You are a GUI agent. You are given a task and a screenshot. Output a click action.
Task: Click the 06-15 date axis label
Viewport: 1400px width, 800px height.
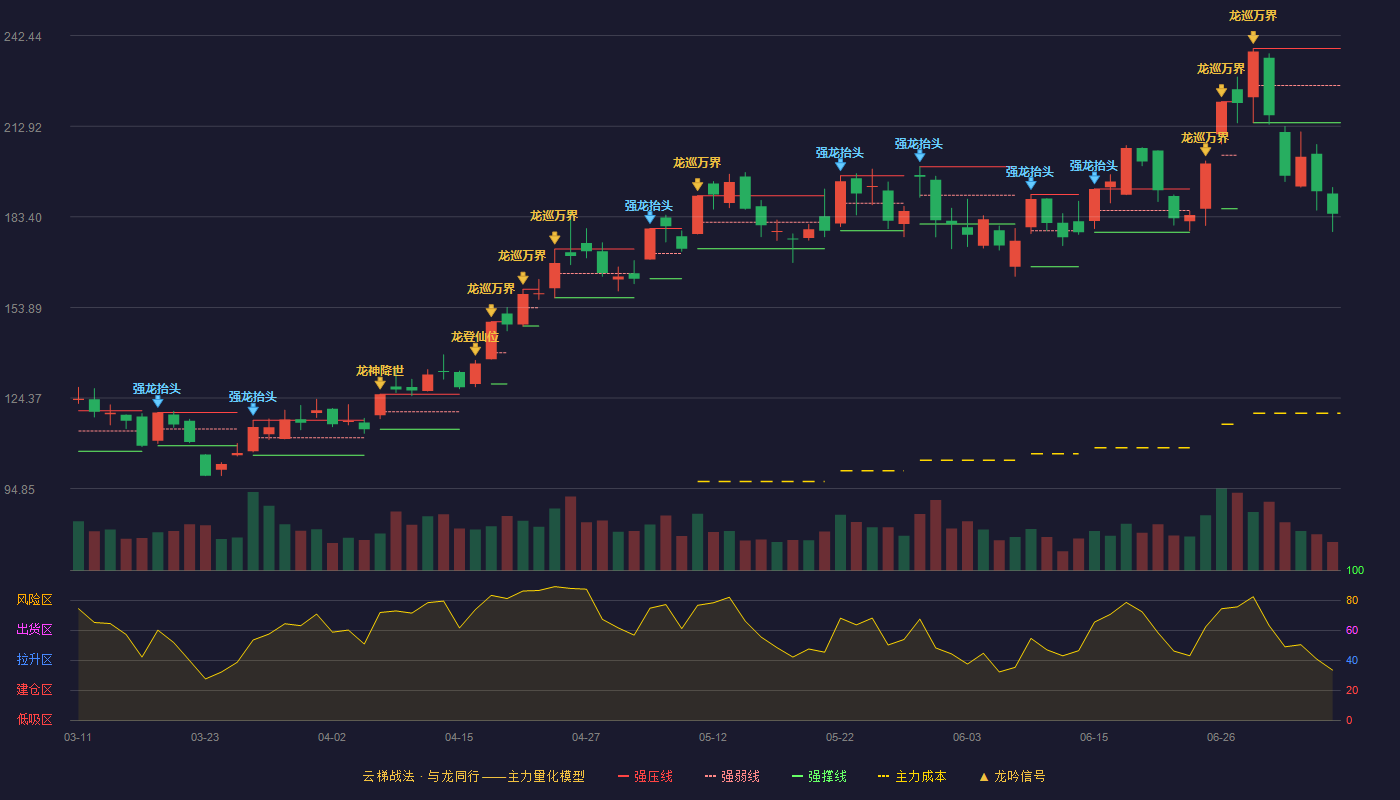point(1094,737)
